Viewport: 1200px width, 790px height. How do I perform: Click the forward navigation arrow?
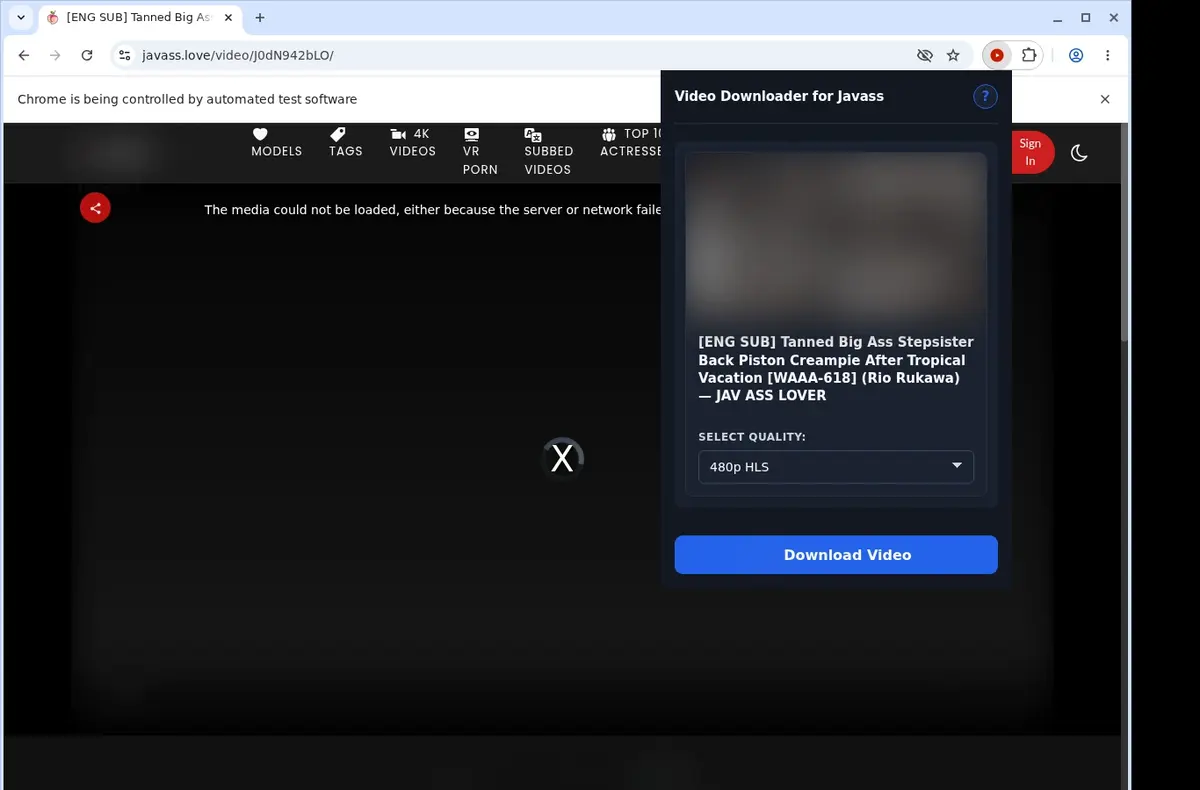[55, 56]
